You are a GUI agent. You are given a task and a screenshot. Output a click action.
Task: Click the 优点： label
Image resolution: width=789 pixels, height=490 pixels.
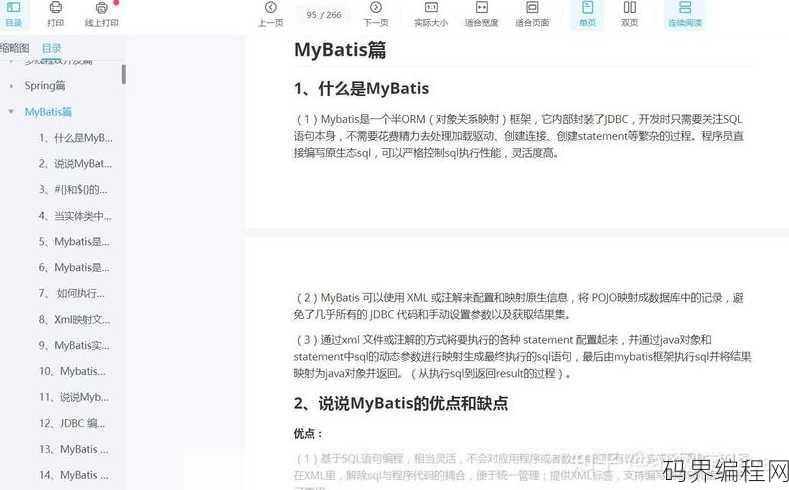coord(308,434)
